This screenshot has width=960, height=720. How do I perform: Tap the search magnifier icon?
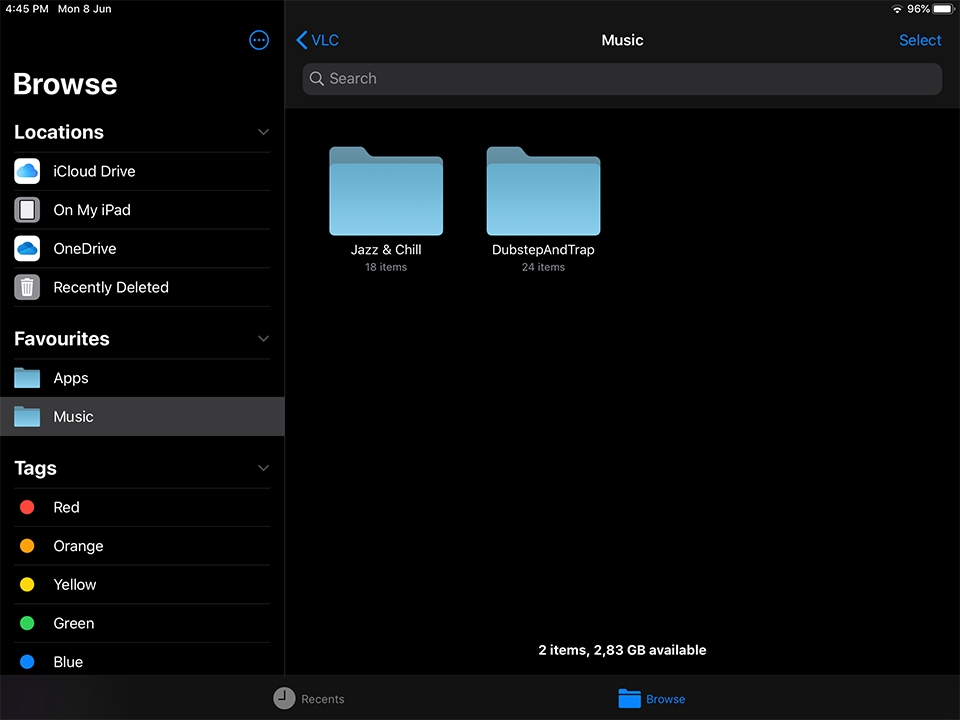point(317,78)
